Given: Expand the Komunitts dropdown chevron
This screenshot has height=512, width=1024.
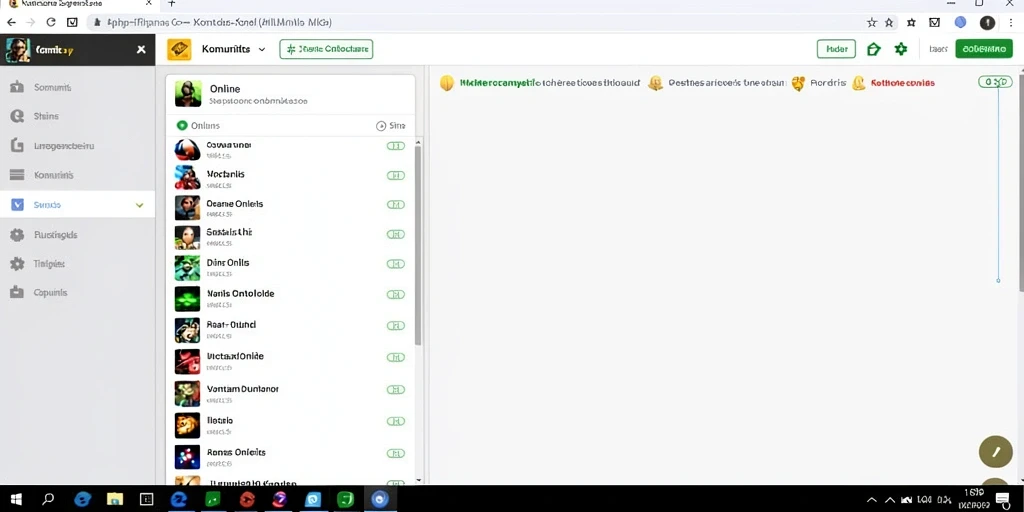Looking at the screenshot, I should pyautogui.click(x=262, y=50).
